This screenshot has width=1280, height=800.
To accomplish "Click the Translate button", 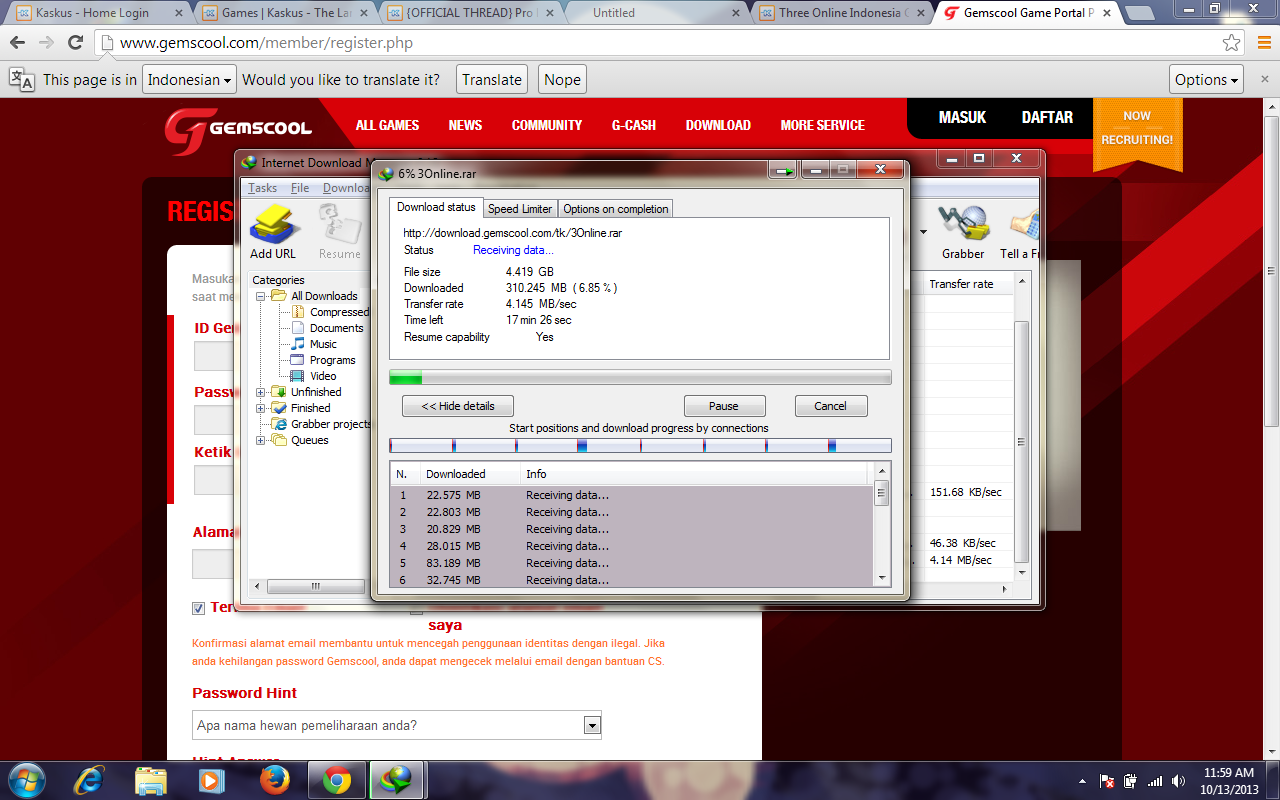I will 492,79.
